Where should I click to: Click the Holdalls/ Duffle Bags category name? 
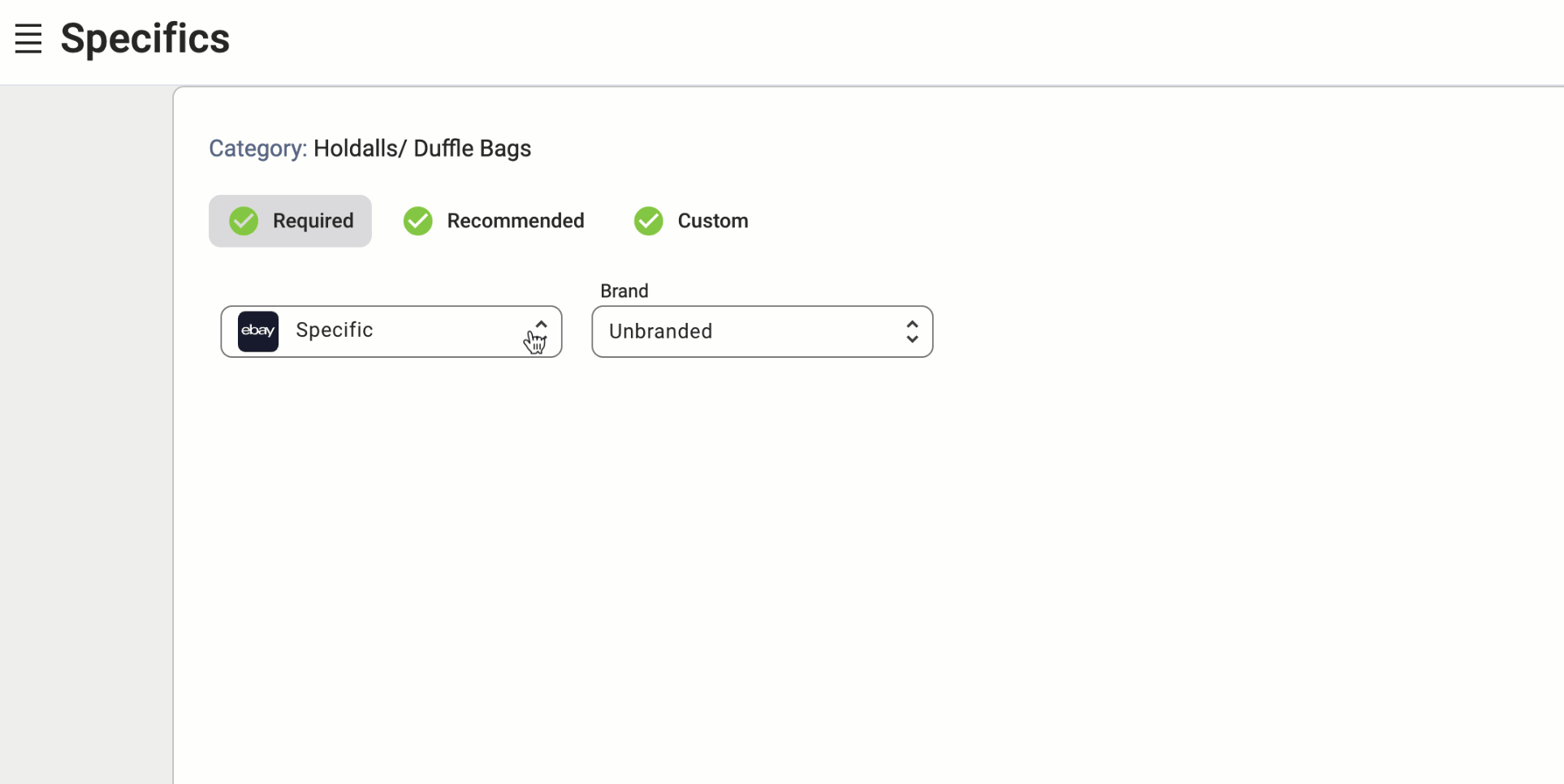(x=422, y=149)
